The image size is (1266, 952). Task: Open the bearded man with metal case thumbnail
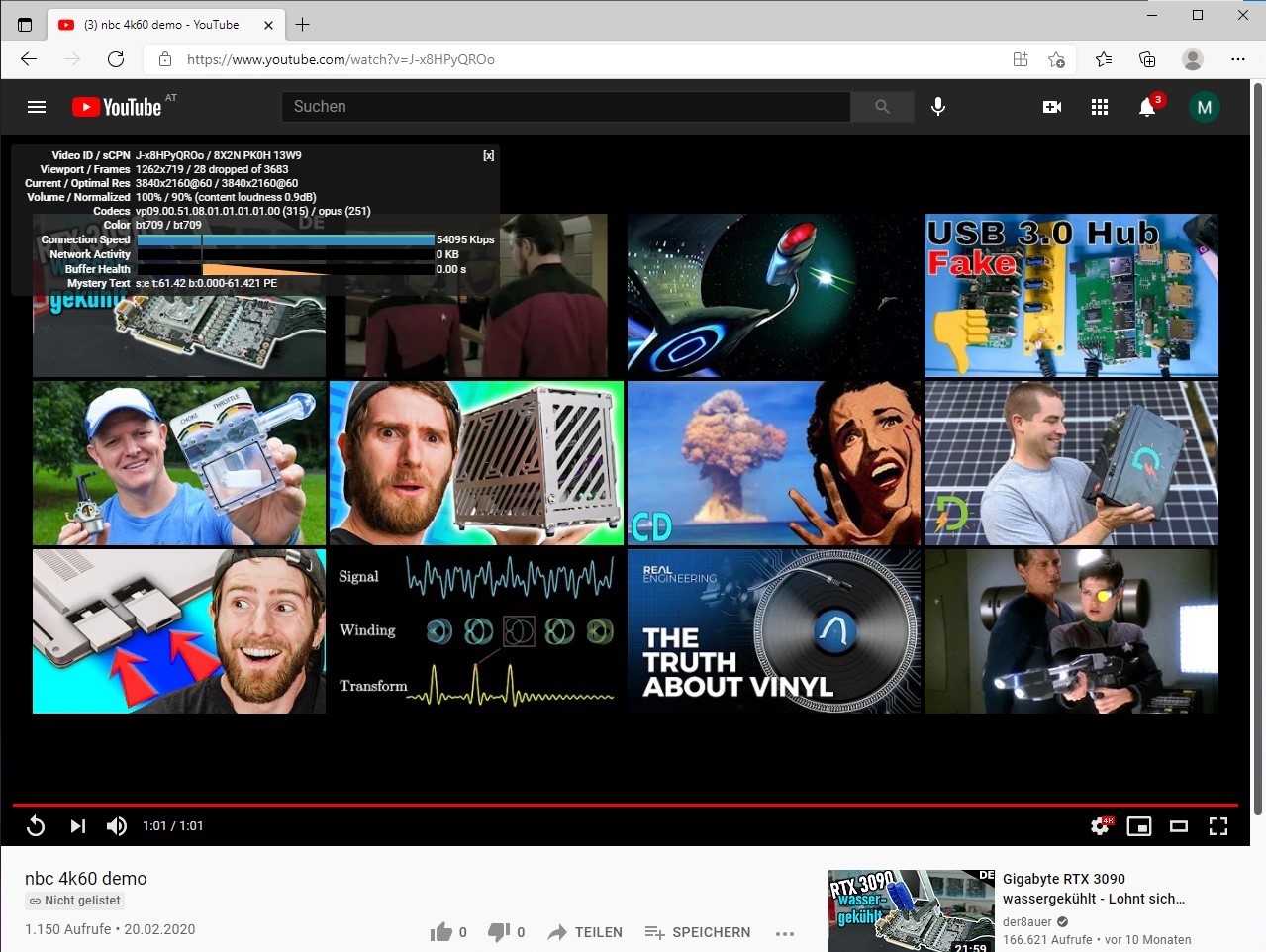click(x=476, y=463)
